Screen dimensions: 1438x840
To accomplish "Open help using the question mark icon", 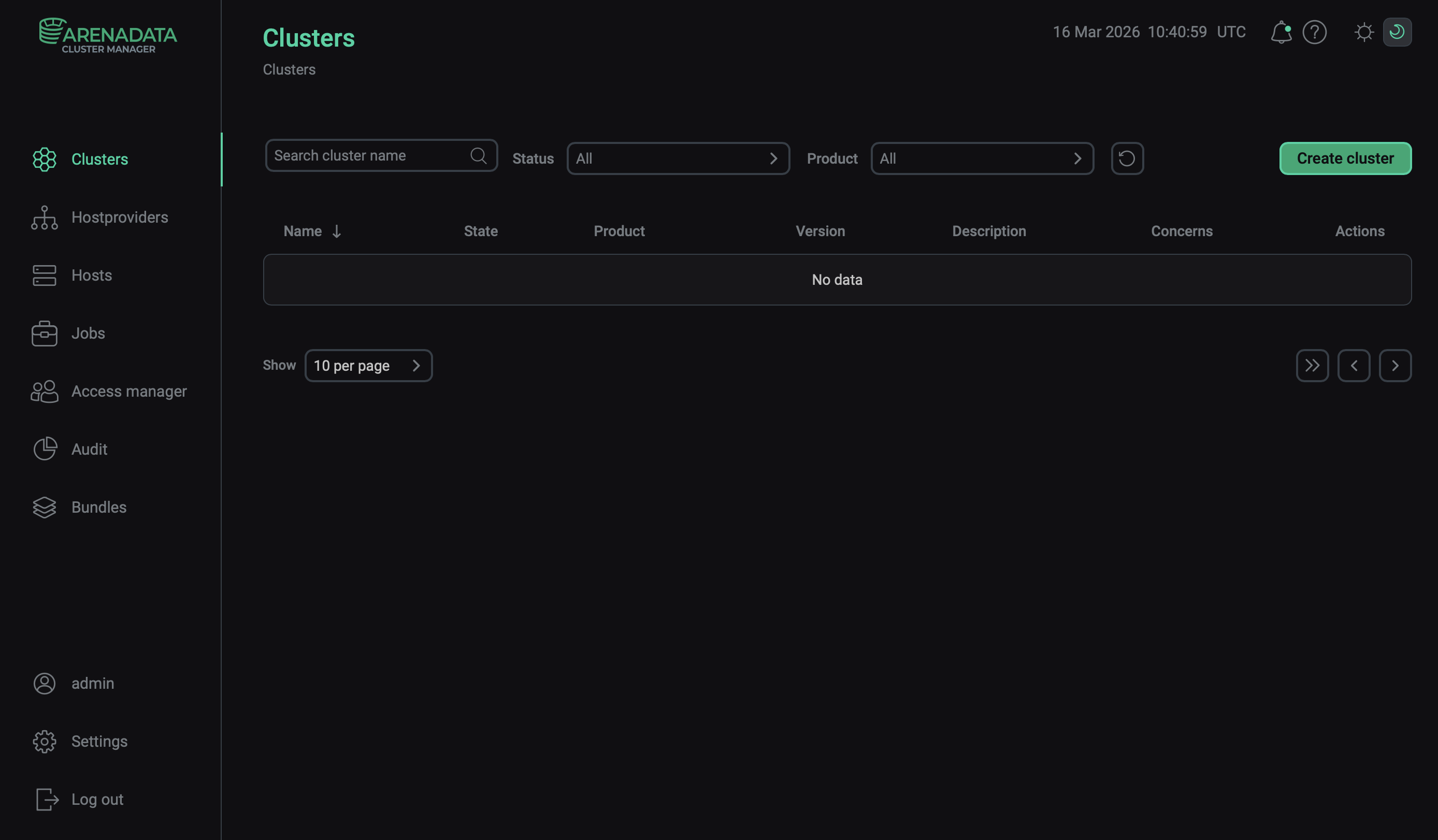I will click(1315, 32).
